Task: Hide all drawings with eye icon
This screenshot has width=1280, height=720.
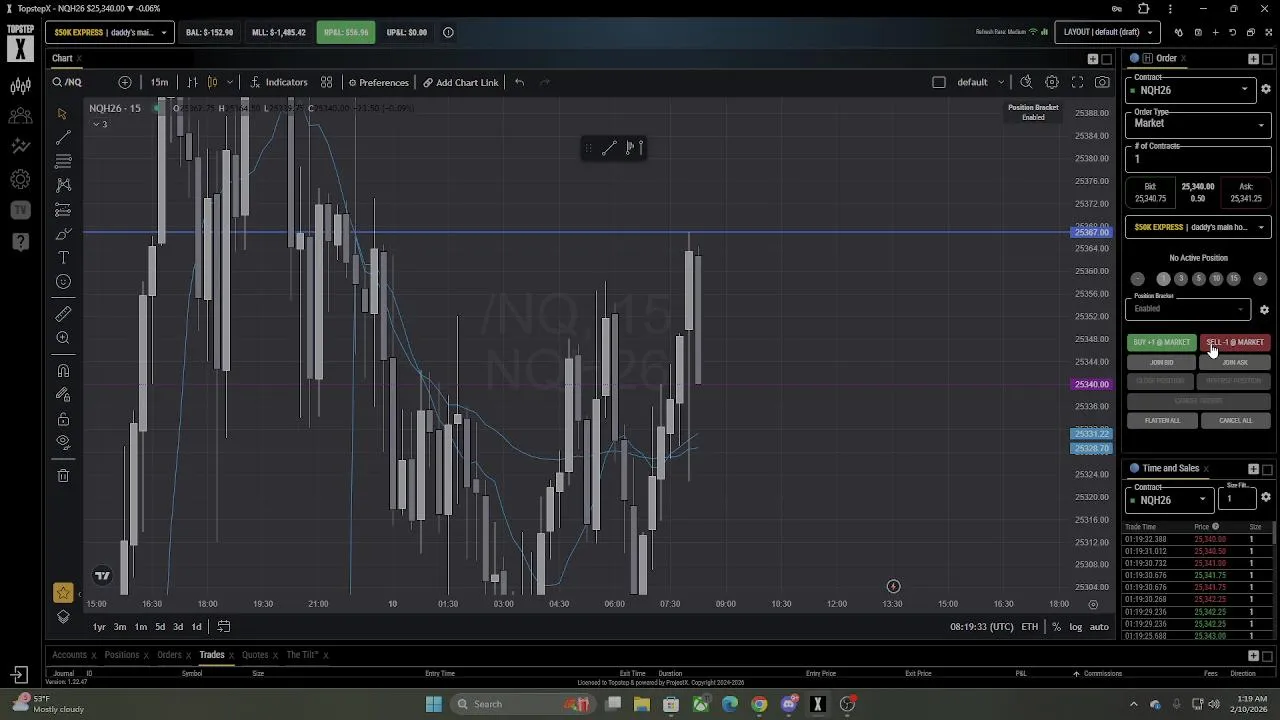Action: [x=63, y=442]
